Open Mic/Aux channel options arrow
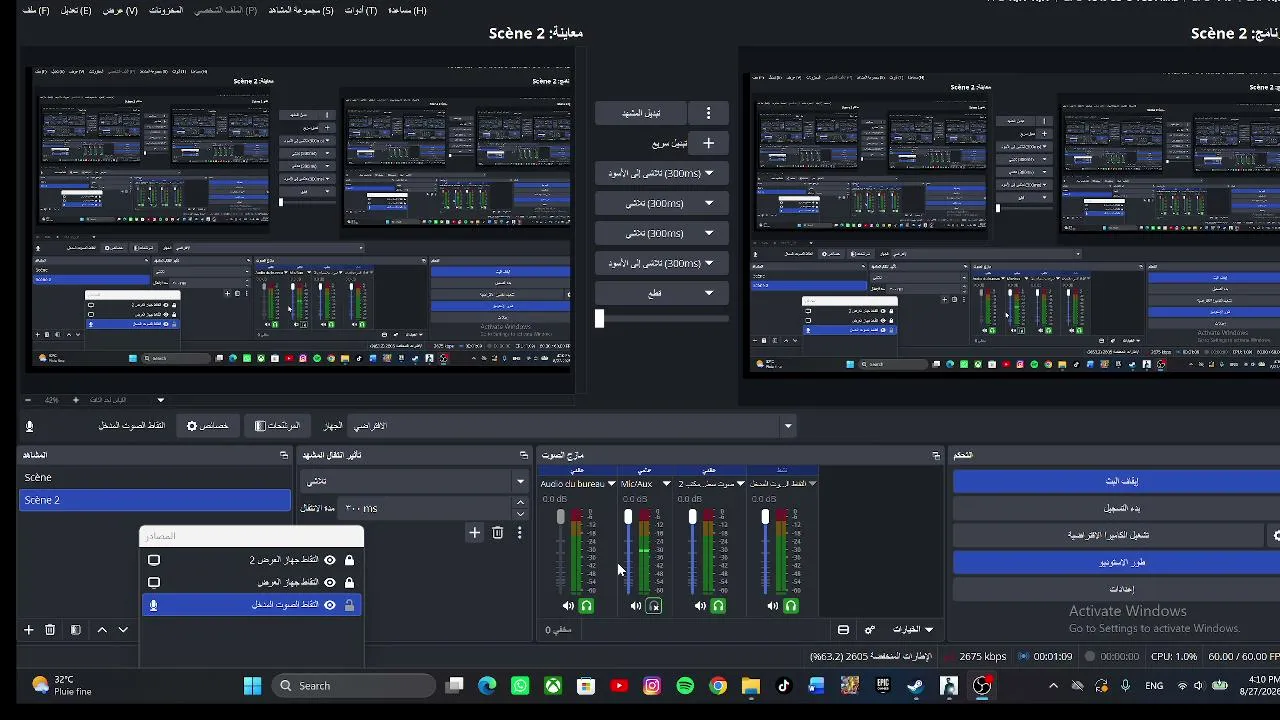The width and height of the screenshot is (1280, 720). pos(666,484)
